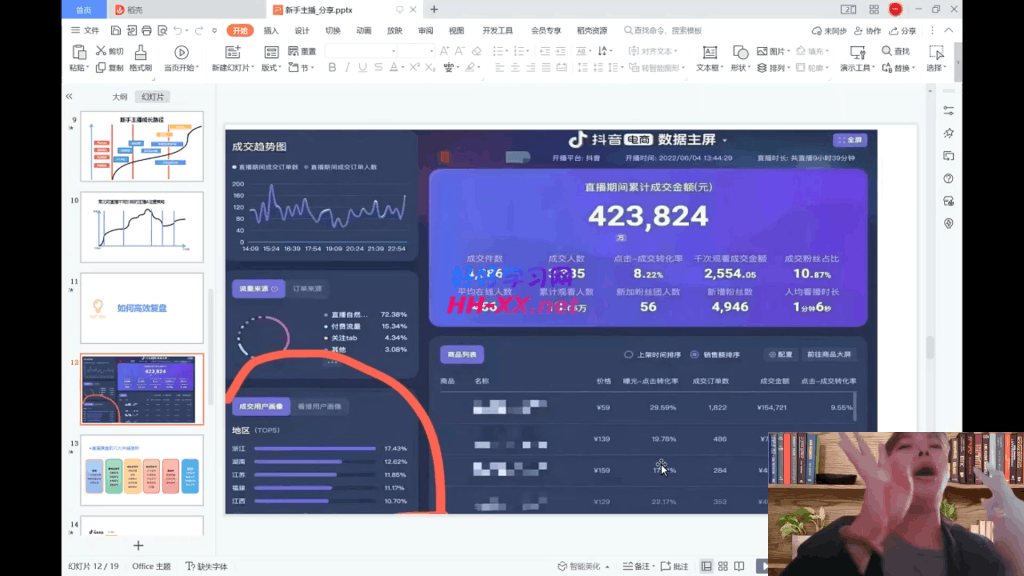Expand the Select (选择) dropdown
This screenshot has width=1024, height=576.
point(946,68)
